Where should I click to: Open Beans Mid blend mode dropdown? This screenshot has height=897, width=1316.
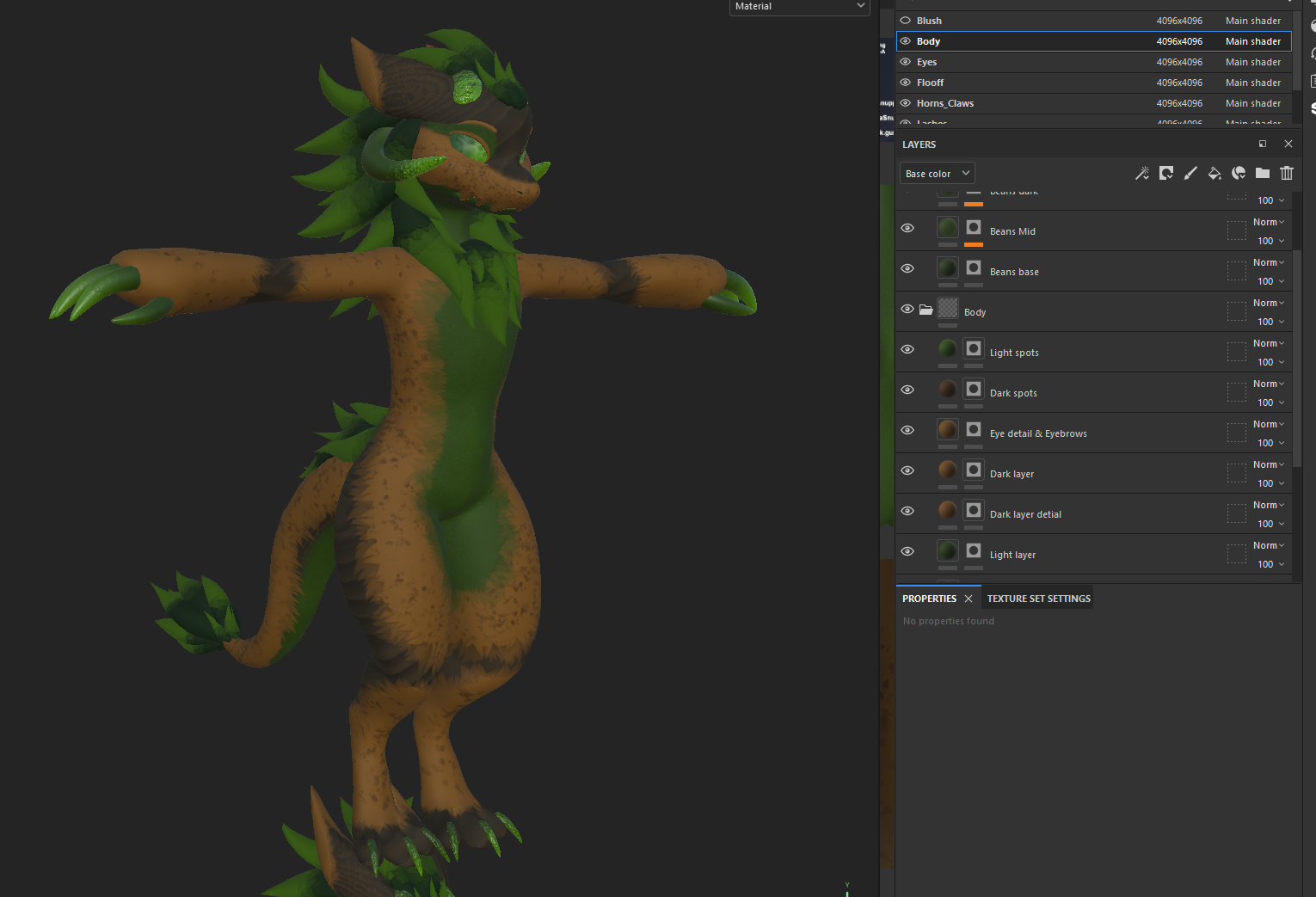click(1269, 222)
